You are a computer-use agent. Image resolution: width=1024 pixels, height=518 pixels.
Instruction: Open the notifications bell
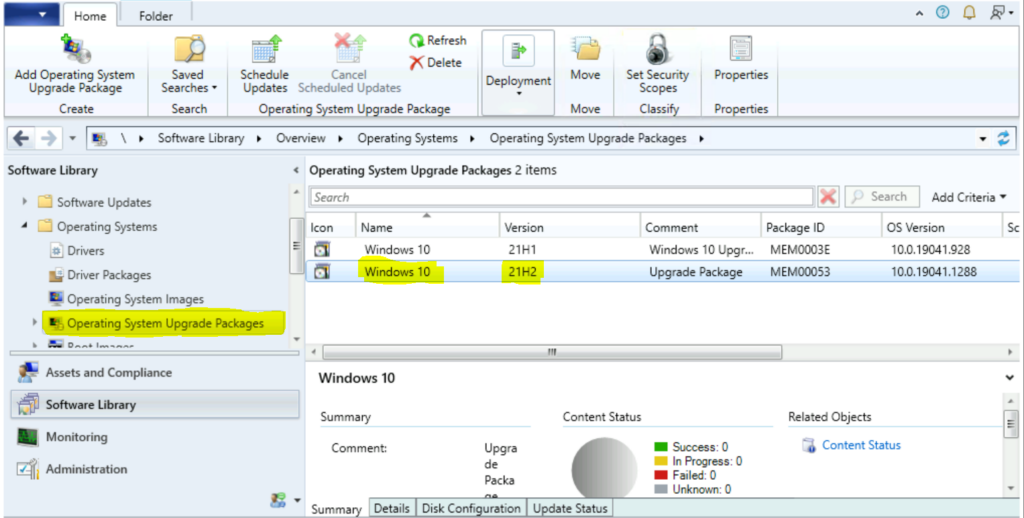[x=970, y=12]
